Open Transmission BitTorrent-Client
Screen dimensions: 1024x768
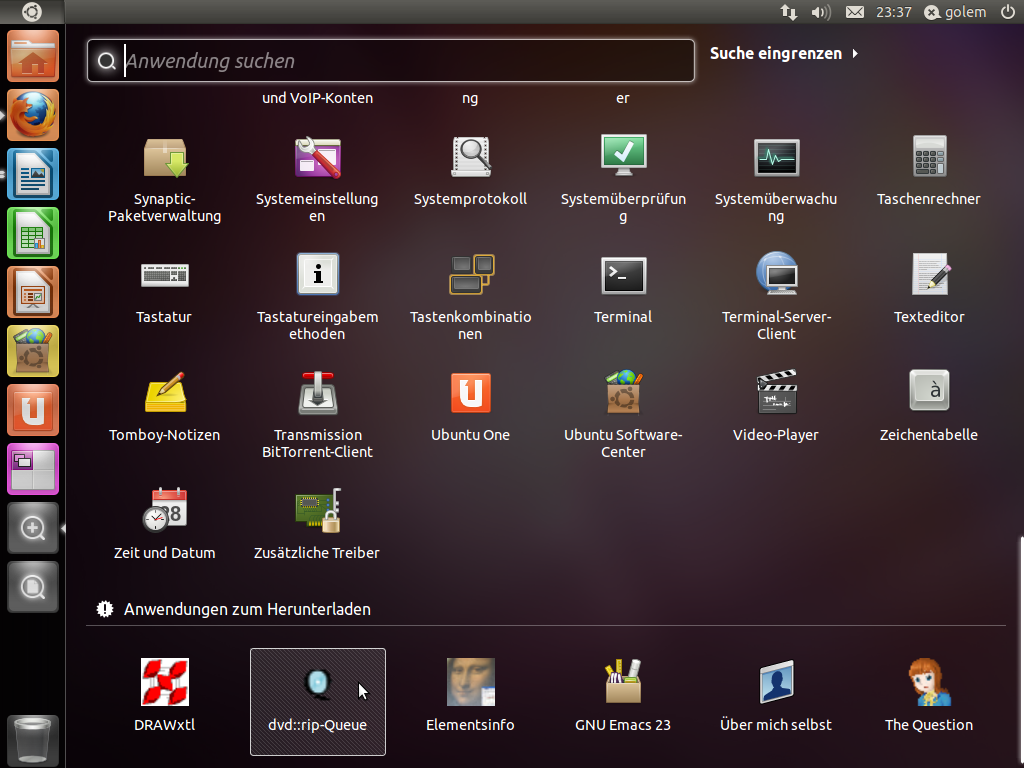coord(317,394)
